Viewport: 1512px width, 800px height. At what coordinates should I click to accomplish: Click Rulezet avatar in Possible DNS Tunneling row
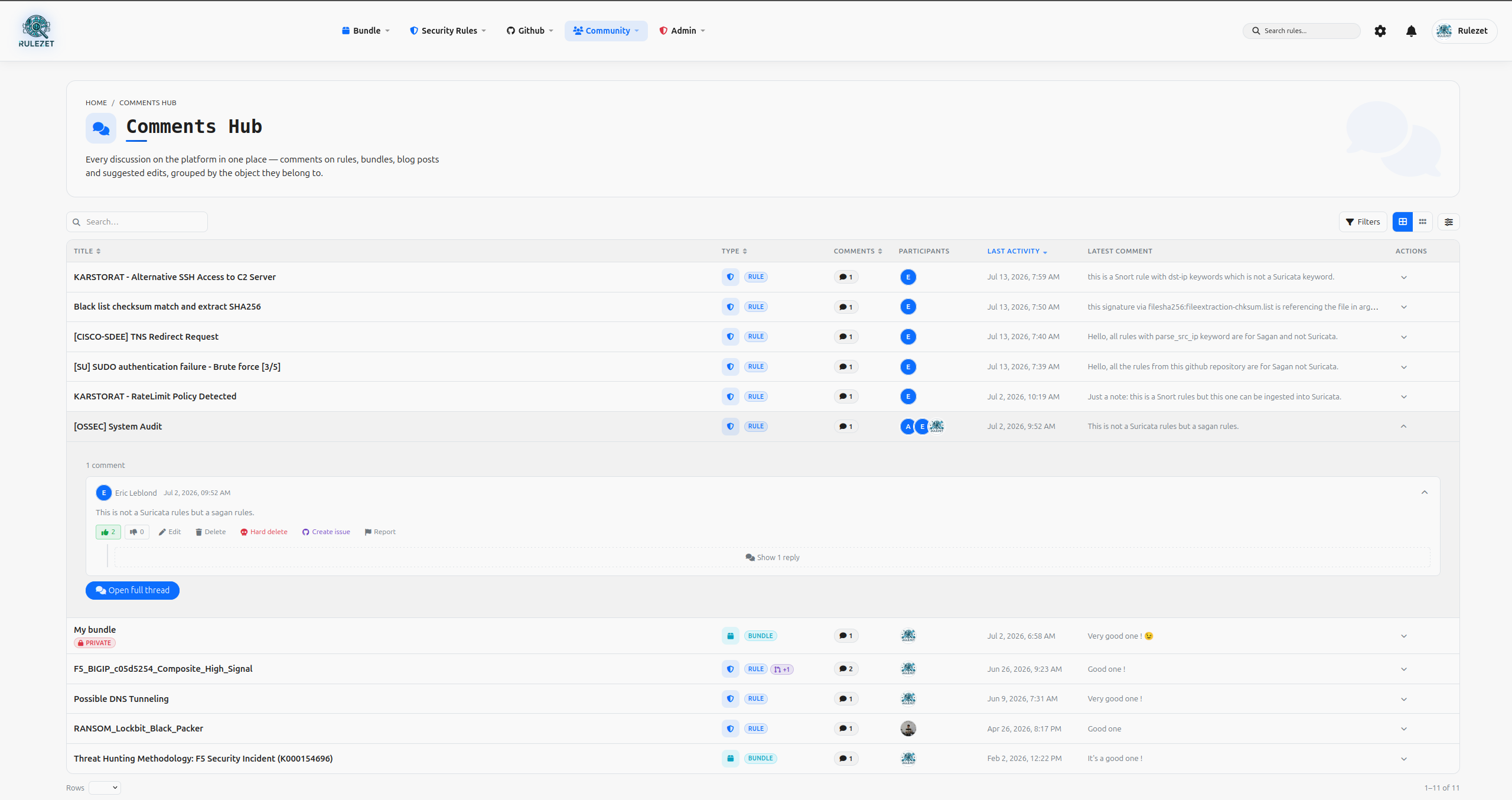click(x=908, y=699)
